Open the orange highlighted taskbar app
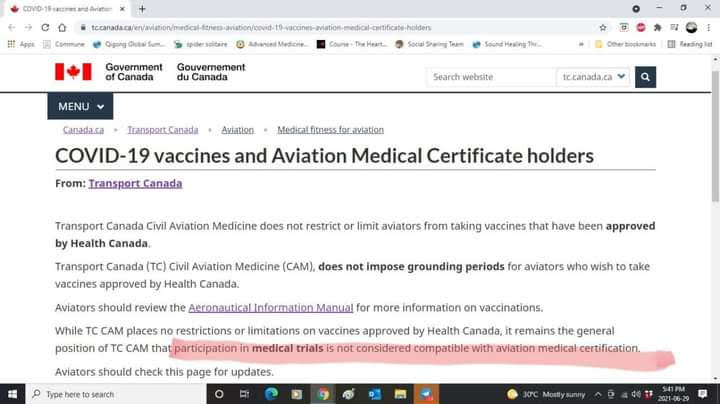 [426, 394]
